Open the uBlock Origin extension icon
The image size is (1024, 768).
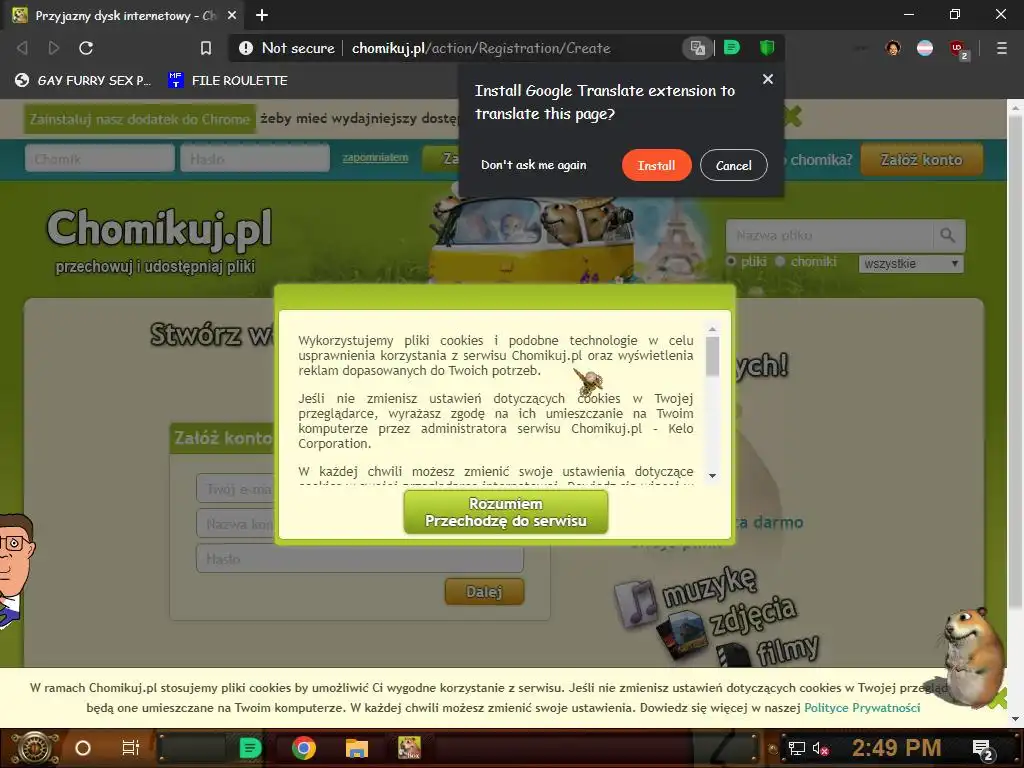(959, 49)
